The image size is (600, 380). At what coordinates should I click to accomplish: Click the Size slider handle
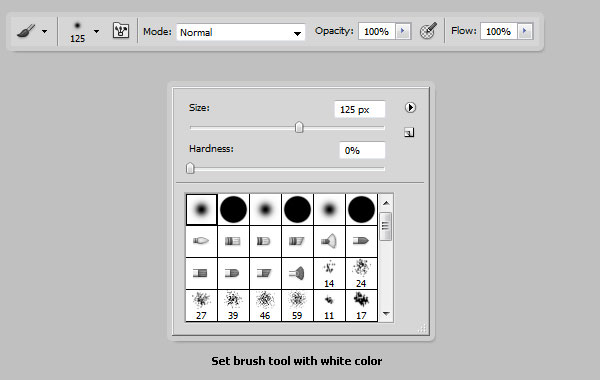pos(299,127)
